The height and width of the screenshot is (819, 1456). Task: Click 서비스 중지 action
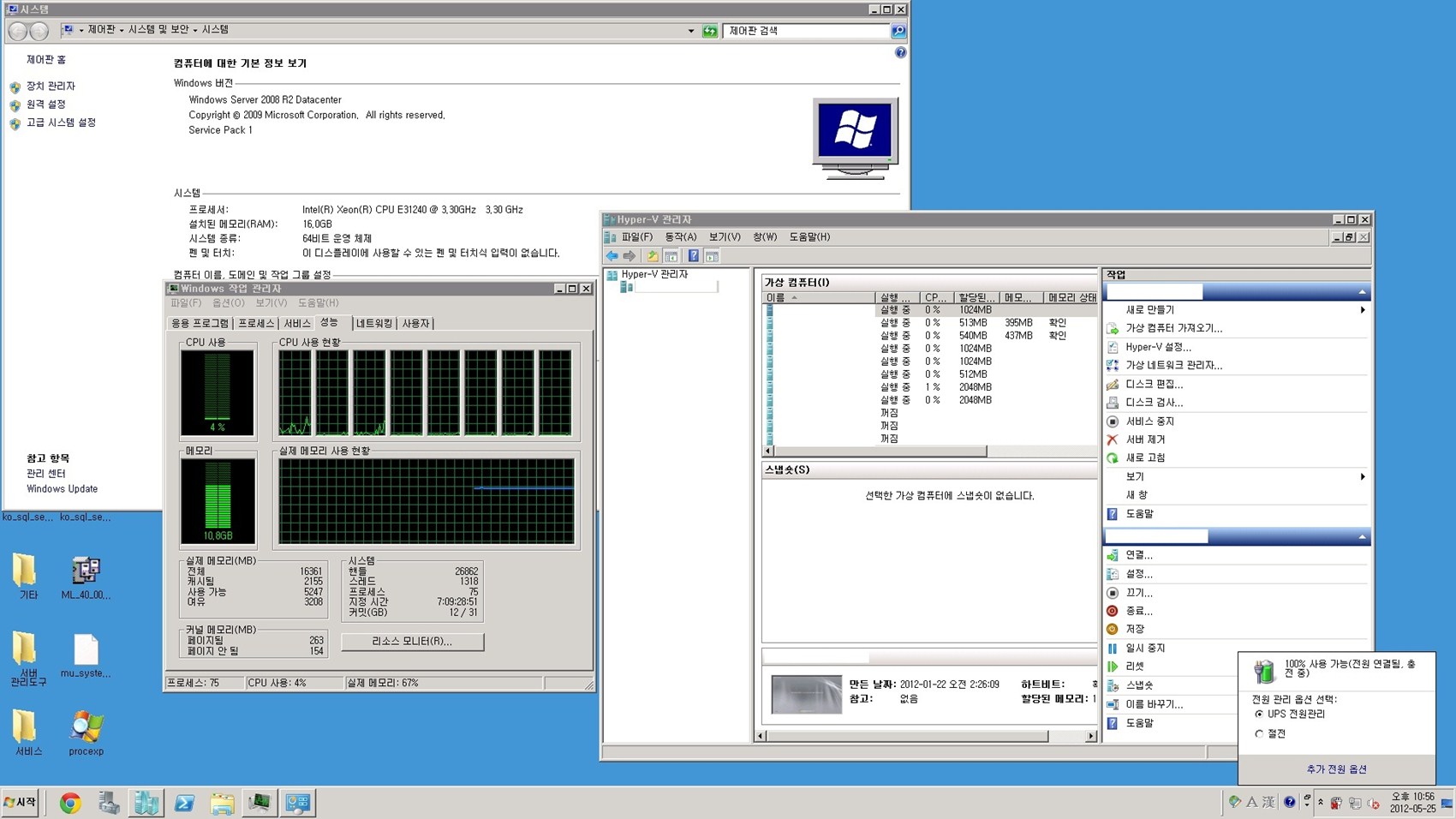pos(1149,421)
